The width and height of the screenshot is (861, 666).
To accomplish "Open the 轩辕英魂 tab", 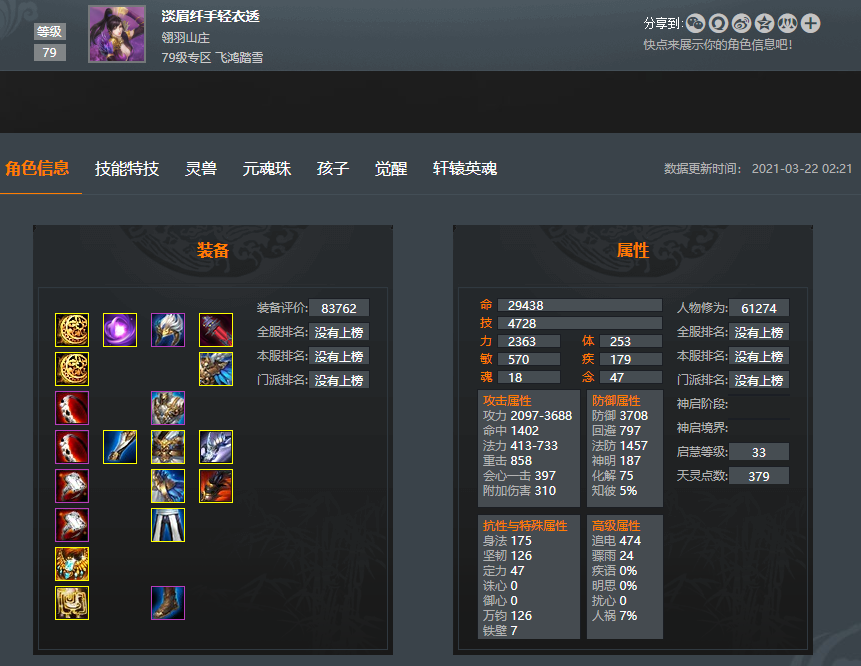I will [x=465, y=169].
